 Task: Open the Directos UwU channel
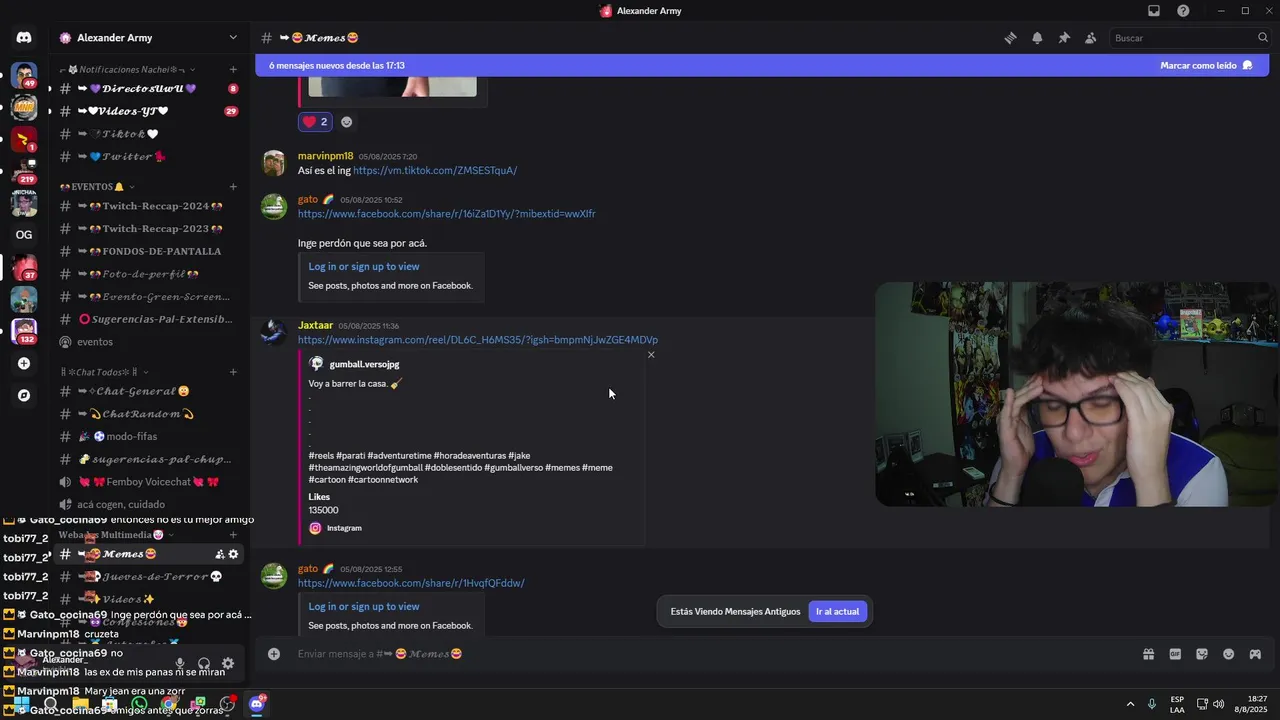(148, 88)
